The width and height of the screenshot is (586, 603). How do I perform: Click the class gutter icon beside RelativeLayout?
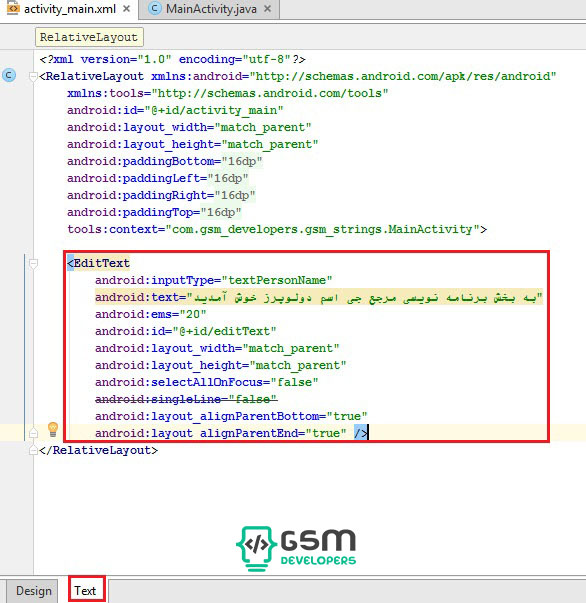(x=9, y=75)
